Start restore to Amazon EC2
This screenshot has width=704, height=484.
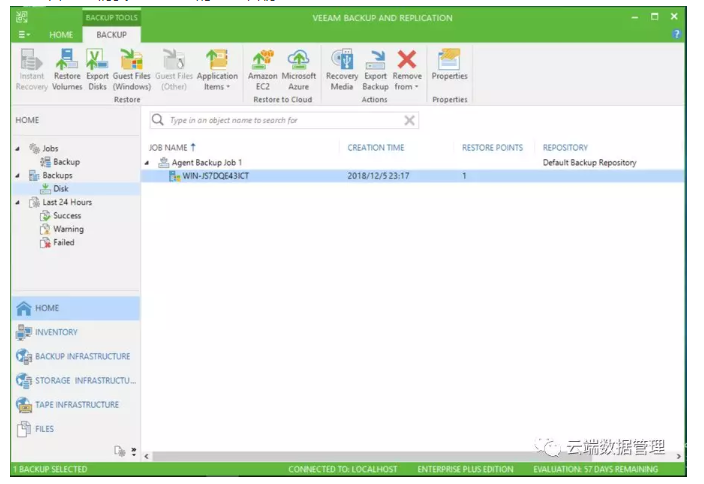tap(263, 70)
